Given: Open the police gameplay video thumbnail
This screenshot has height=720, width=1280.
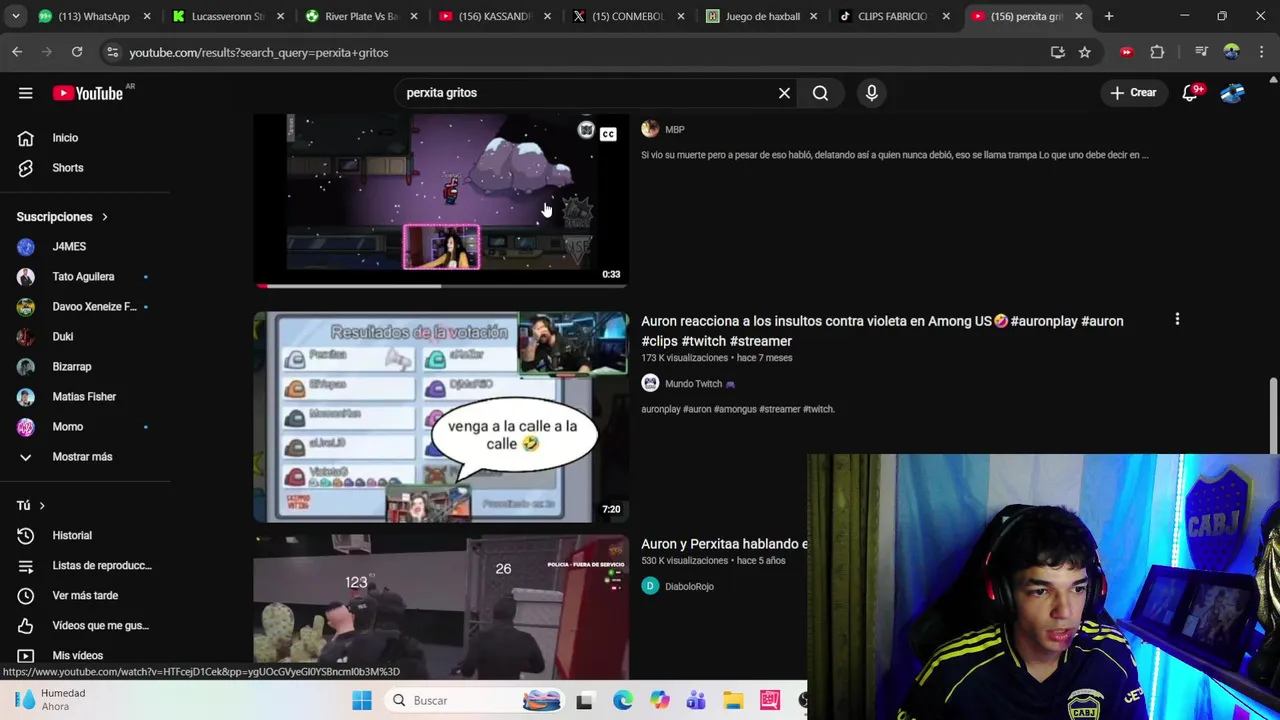Looking at the screenshot, I should [x=441, y=606].
